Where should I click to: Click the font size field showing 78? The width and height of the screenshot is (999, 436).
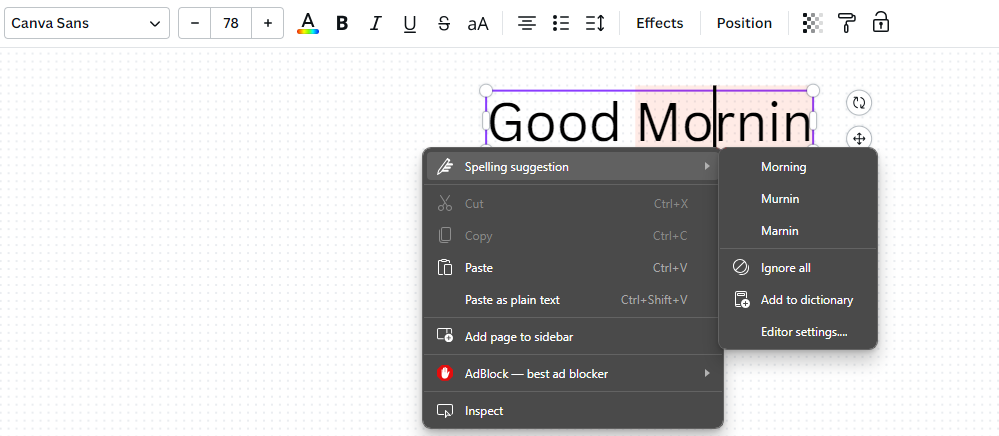click(x=231, y=24)
